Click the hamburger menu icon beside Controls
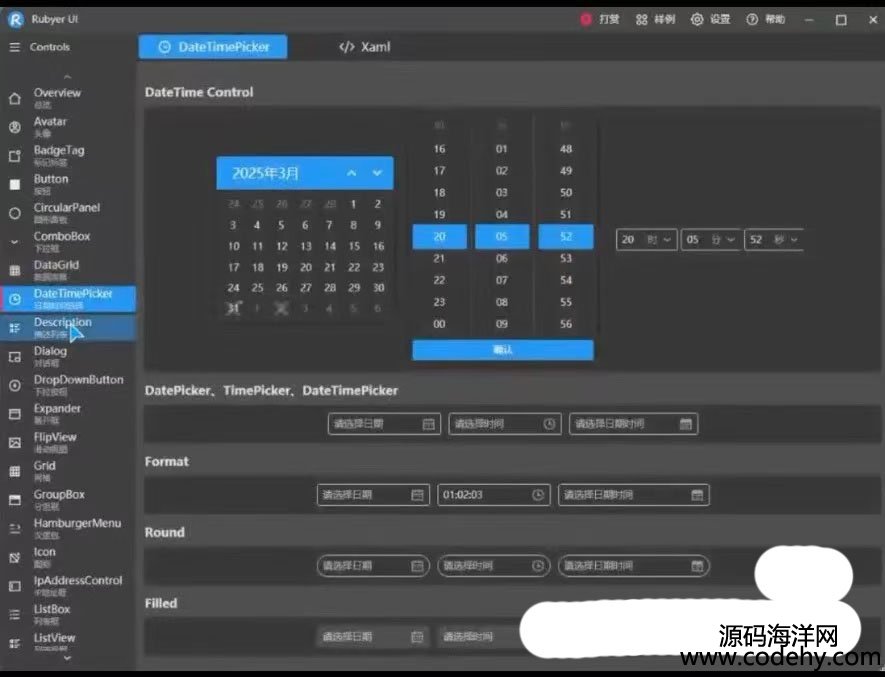Screen dimensions: 885x677 [x=14, y=47]
